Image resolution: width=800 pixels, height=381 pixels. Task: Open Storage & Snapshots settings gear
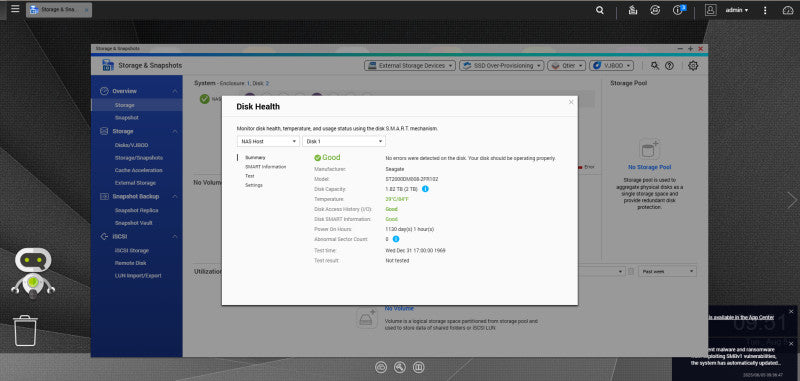click(x=693, y=65)
